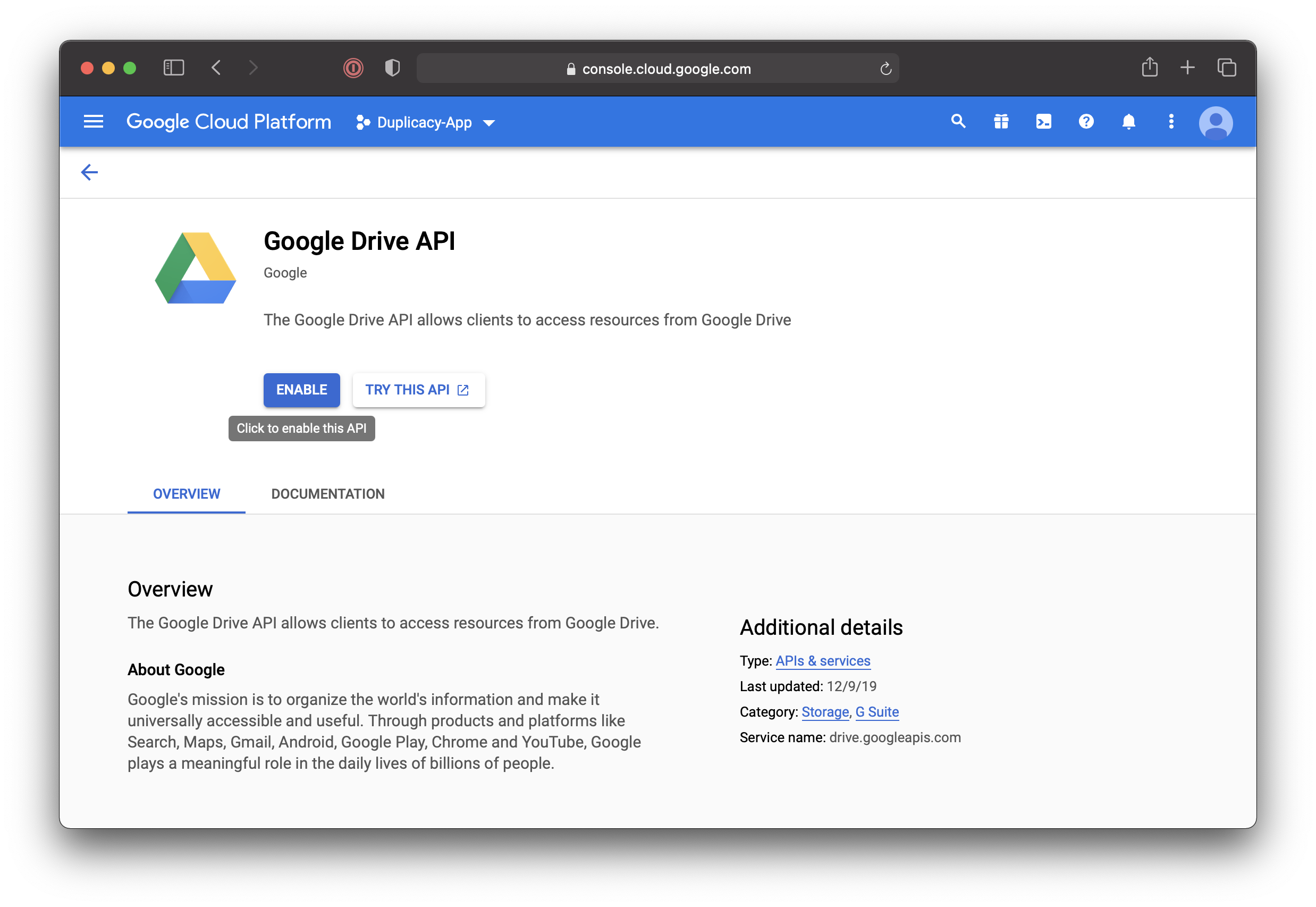Screen dimensions: 1316x907
Task: Open the hamburger navigation menu
Action: pos(93,122)
